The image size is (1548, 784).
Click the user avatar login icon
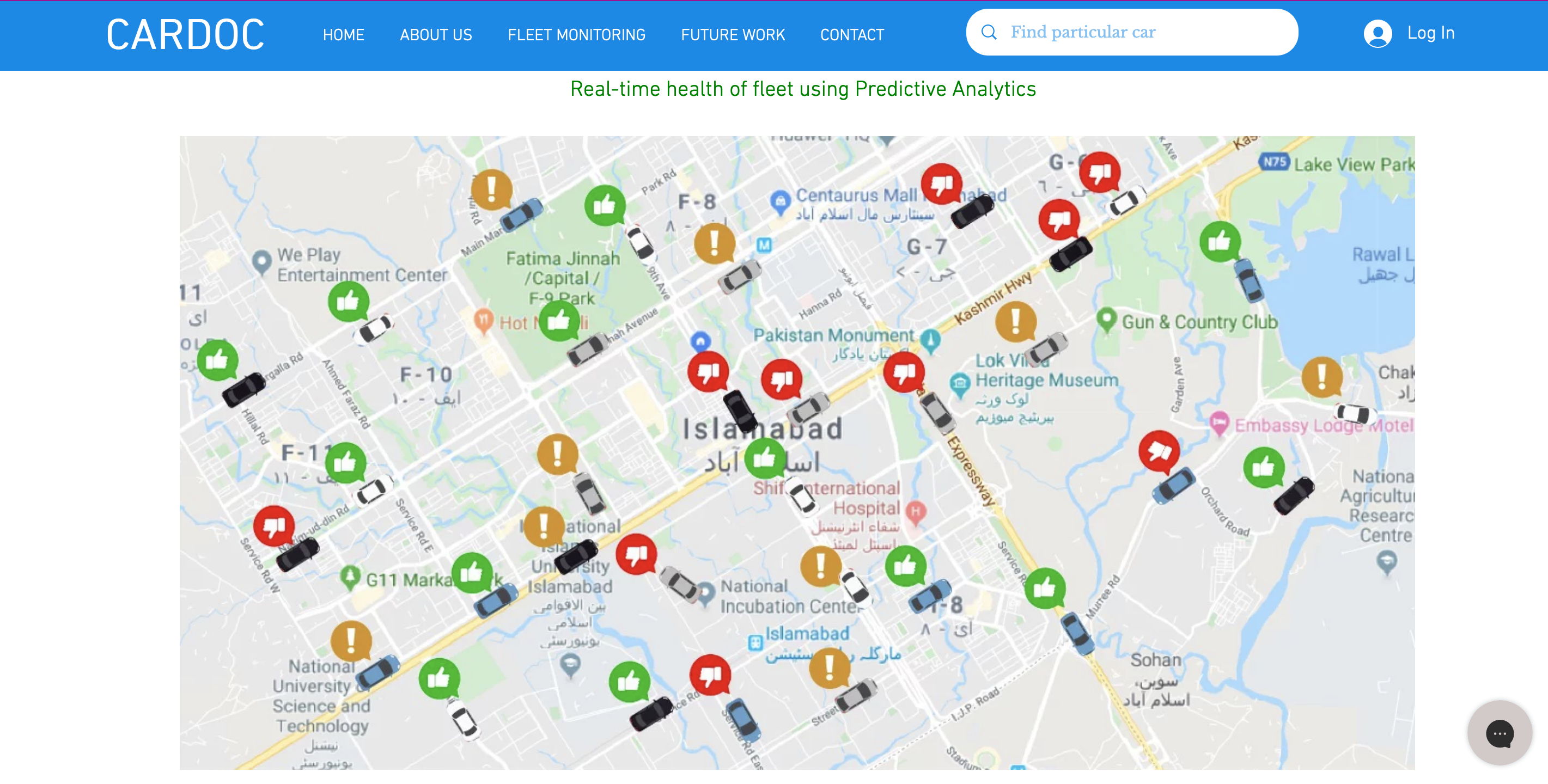click(1378, 34)
